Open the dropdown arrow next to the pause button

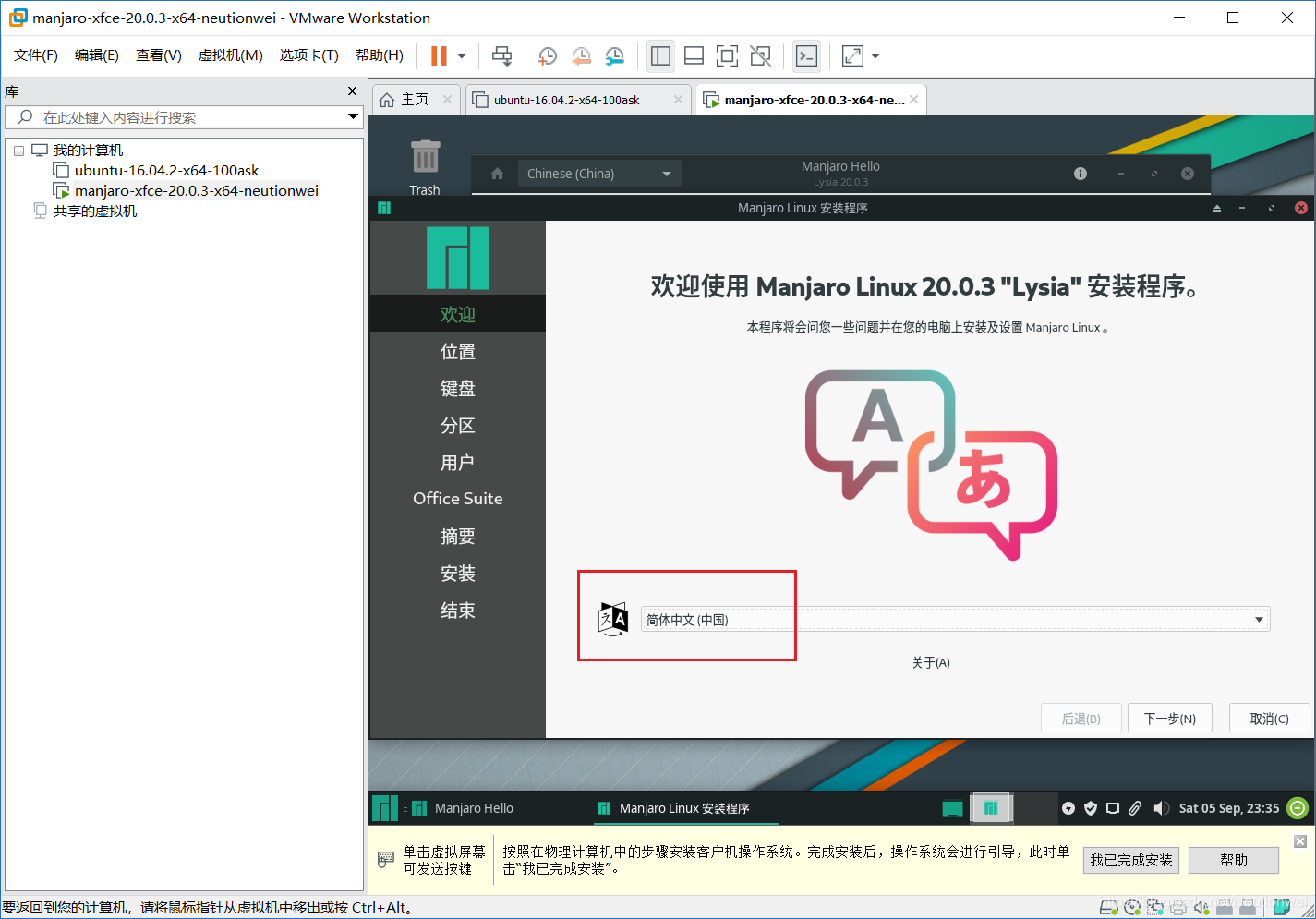pos(462,56)
